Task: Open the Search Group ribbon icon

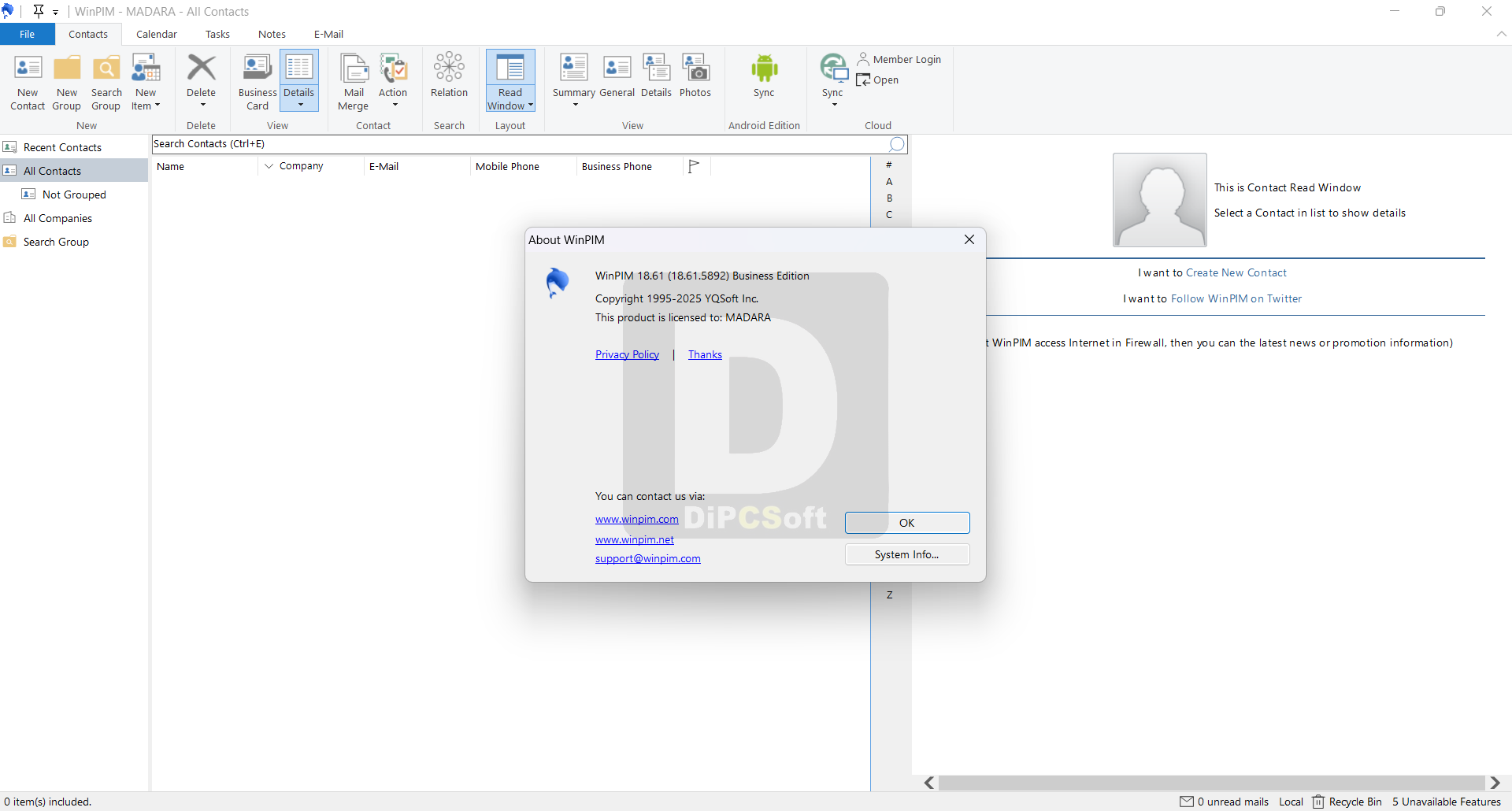Action: [106, 69]
